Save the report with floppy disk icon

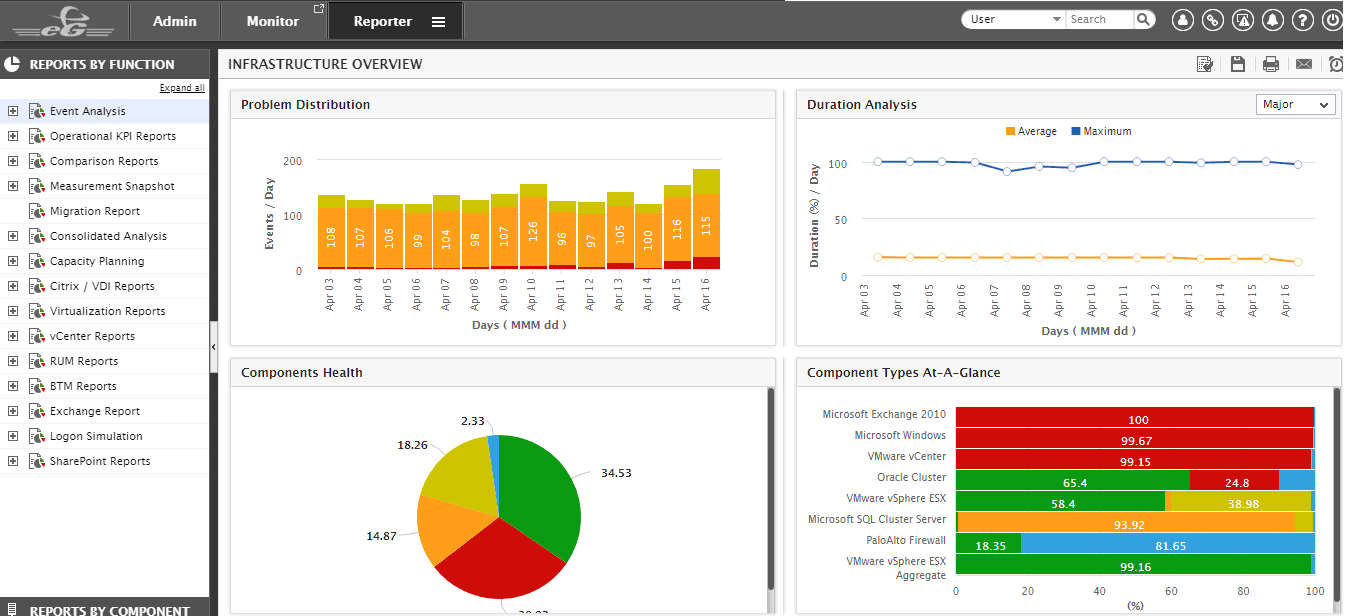click(x=1238, y=64)
